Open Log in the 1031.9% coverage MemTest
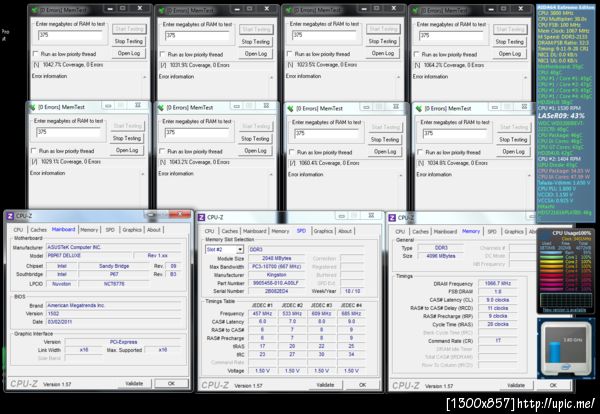The height and width of the screenshot is (414, 600). 256,54
